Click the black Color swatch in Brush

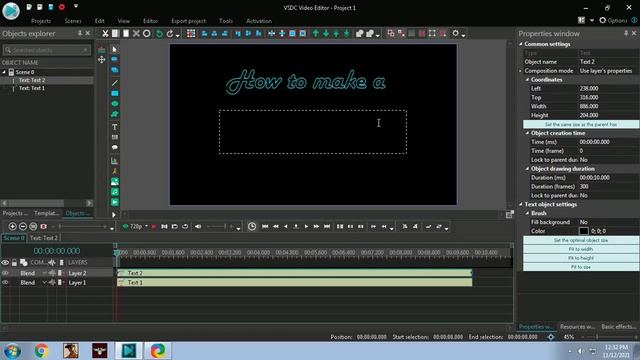coord(584,231)
